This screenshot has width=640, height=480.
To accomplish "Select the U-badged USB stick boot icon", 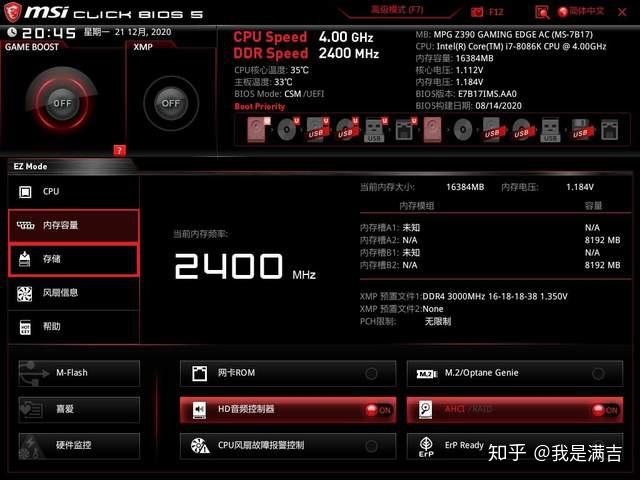I will 376,130.
